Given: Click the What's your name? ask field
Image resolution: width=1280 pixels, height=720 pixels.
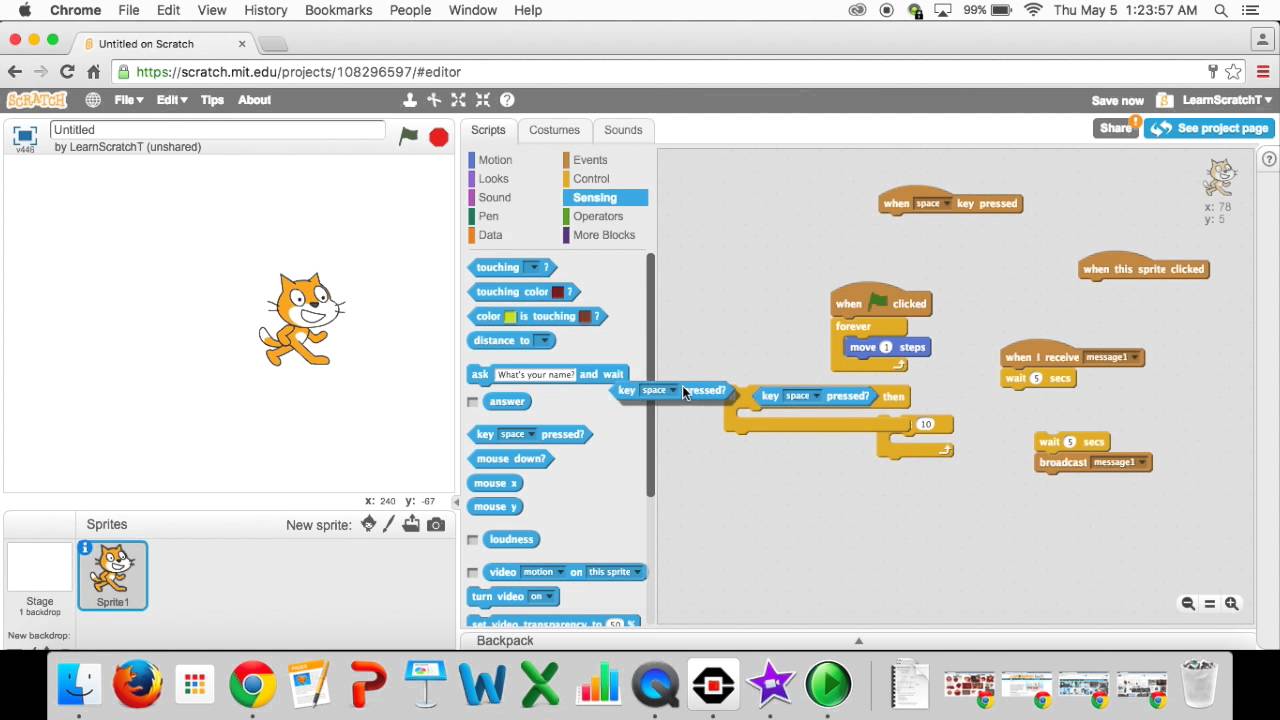Looking at the screenshot, I should coord(535,375).
